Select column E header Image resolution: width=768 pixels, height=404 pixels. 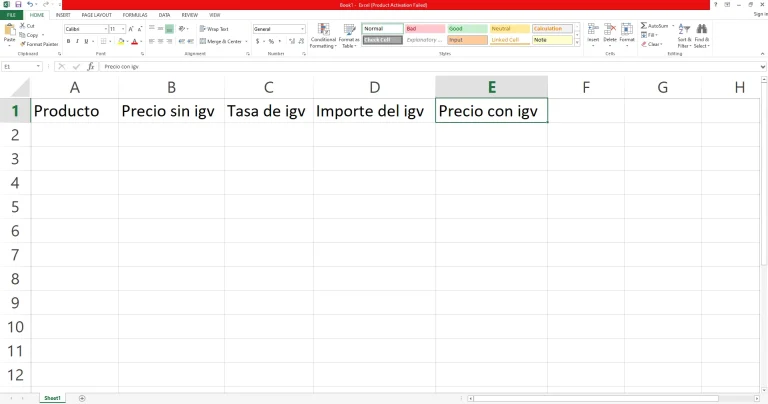(492, 87)
